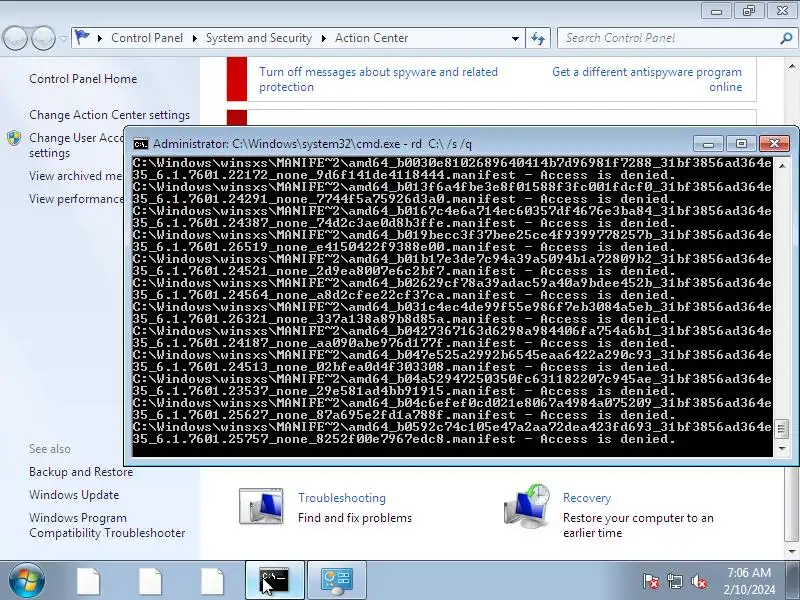The width and height of the screenshot is (800, 600).
Task: Click the flag icon in address bar
Action: pyautogui.click(x=82, y=37)
